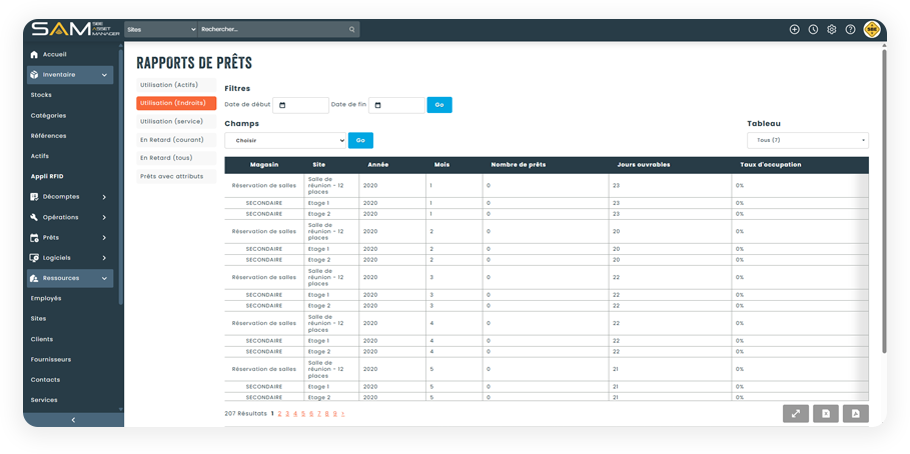Open Stocks in the sidebar
The height and width of the screenshot is (454, 910).
coord(42,95)
